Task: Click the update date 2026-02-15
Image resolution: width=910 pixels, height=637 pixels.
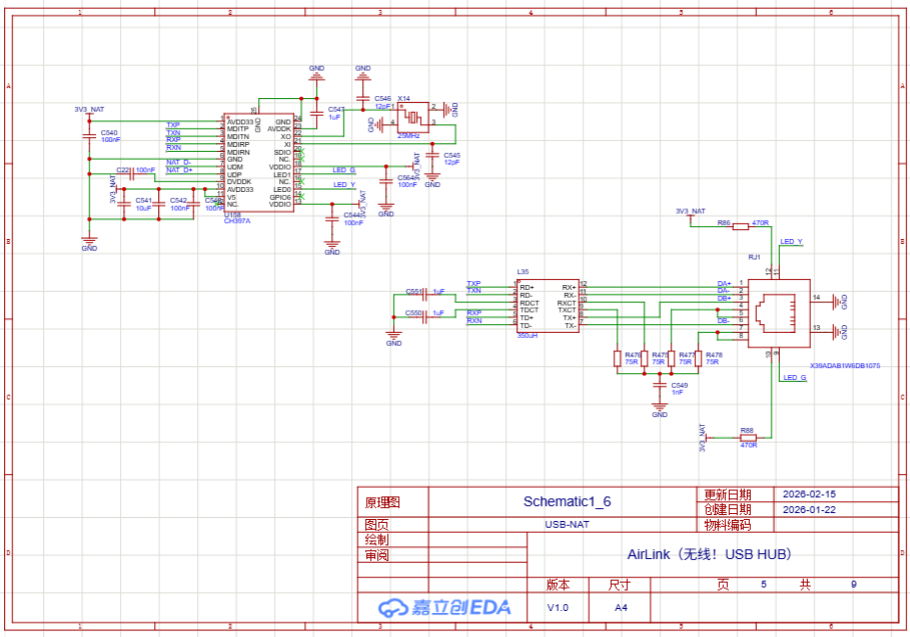Action: click(x=809, y=494)
